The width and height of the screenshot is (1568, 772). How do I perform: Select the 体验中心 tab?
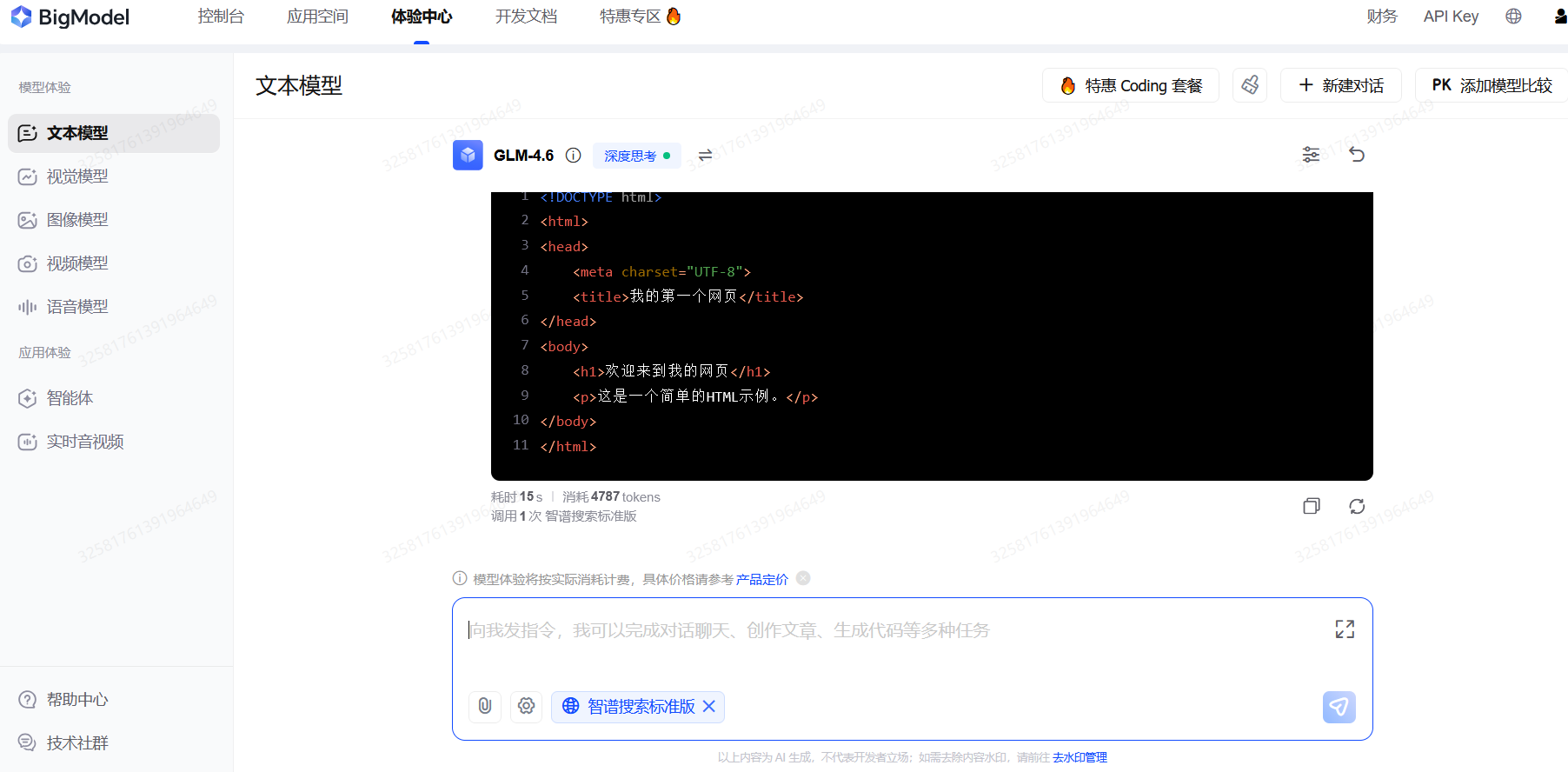[x=422, y=17]
